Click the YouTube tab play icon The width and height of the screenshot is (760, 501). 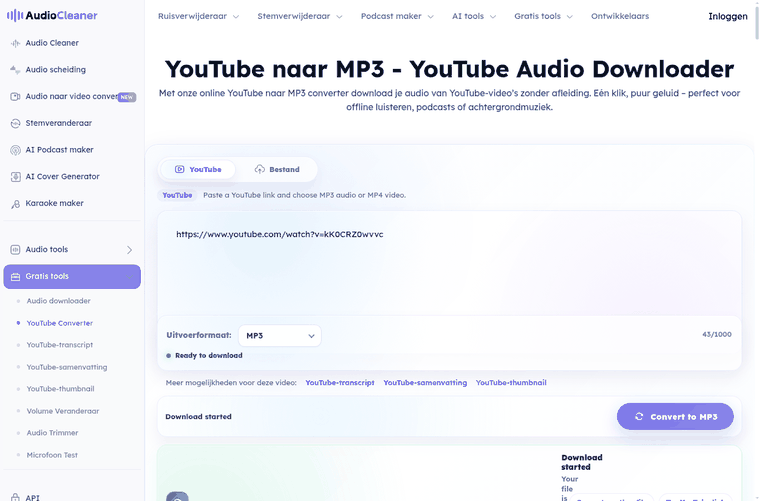179,170
